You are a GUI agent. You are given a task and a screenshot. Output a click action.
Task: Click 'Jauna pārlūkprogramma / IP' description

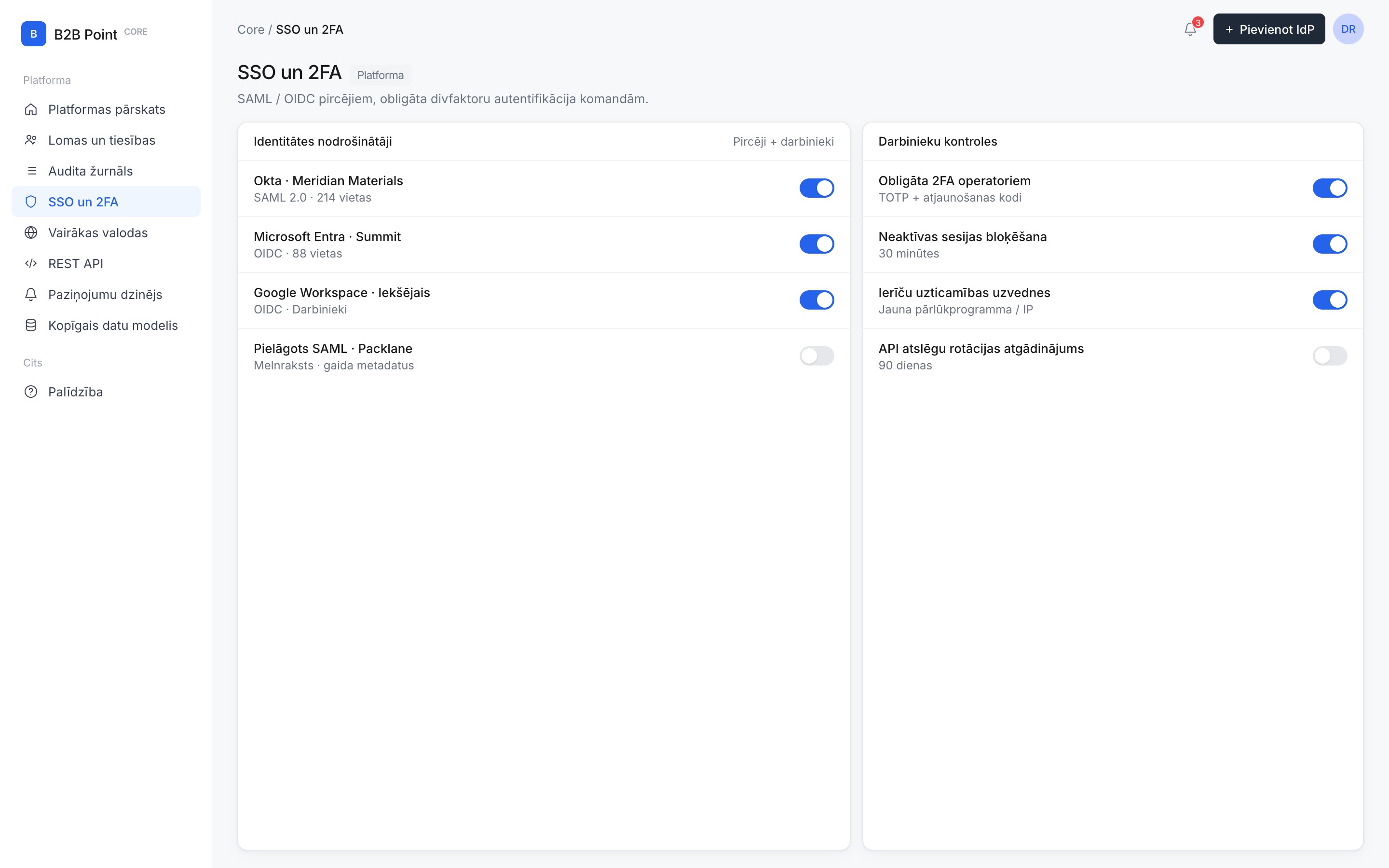955,310
